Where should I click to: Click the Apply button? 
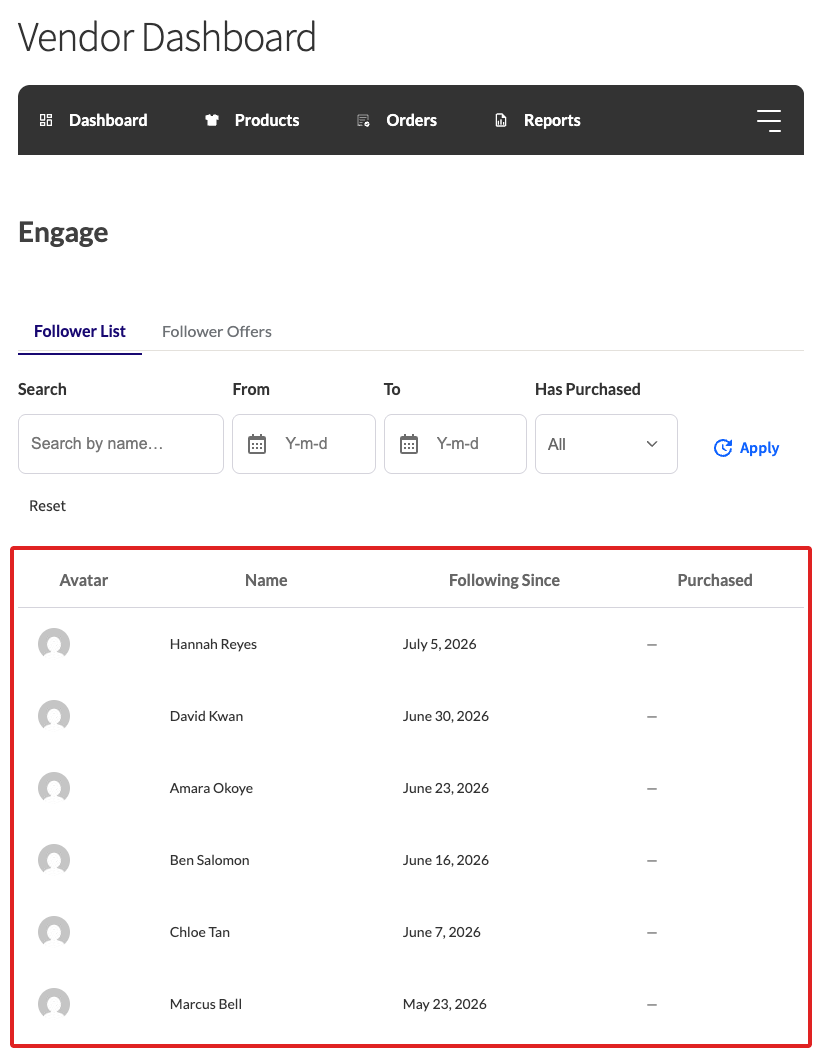coord(746,448)
